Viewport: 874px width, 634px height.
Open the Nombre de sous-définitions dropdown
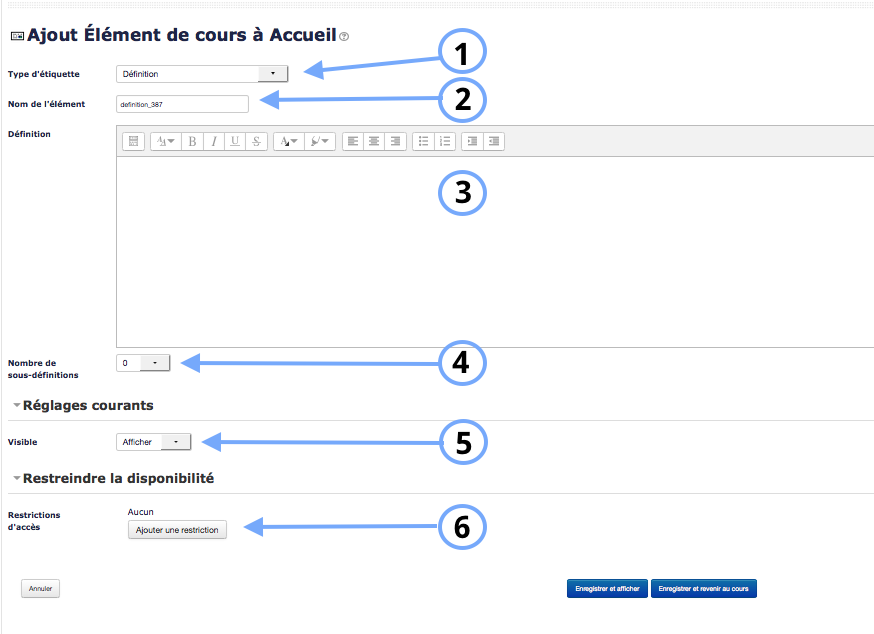(x=143, y=363)
